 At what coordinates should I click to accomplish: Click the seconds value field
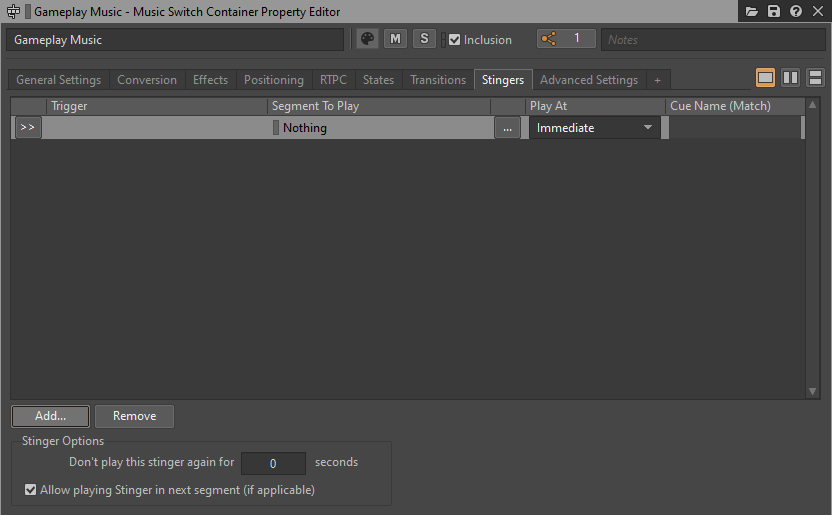273,463
